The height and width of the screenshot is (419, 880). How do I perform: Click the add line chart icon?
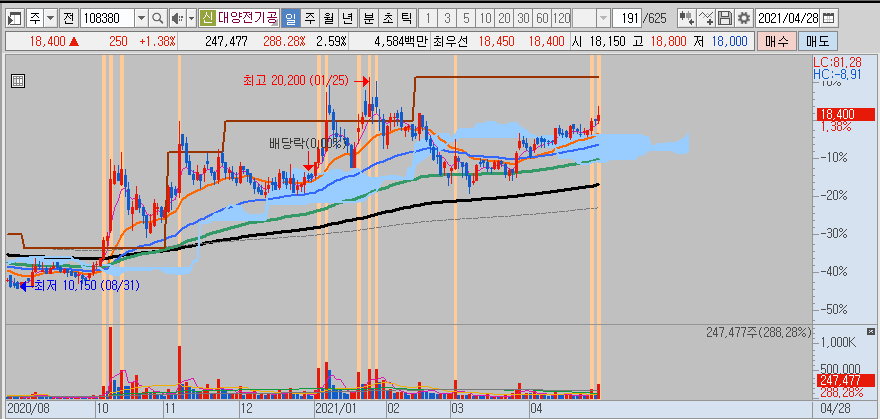coord(706,18)
